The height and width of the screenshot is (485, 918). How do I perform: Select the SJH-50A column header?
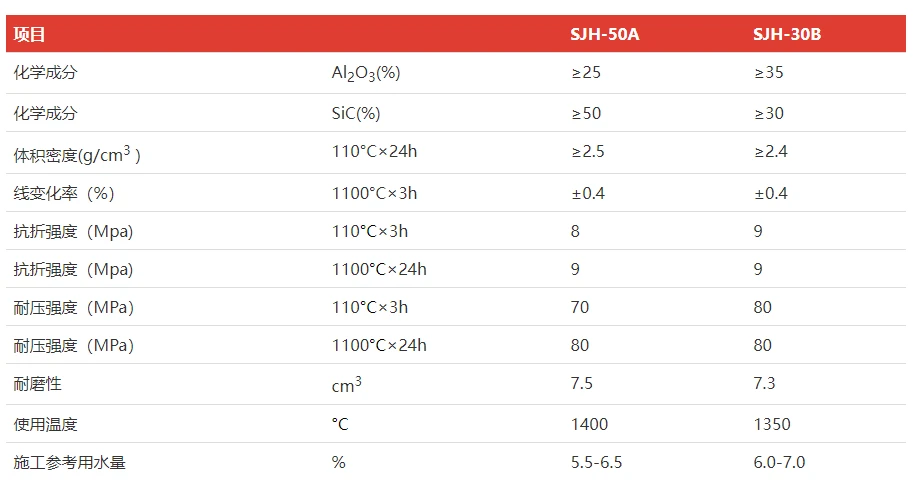(604, 35)
